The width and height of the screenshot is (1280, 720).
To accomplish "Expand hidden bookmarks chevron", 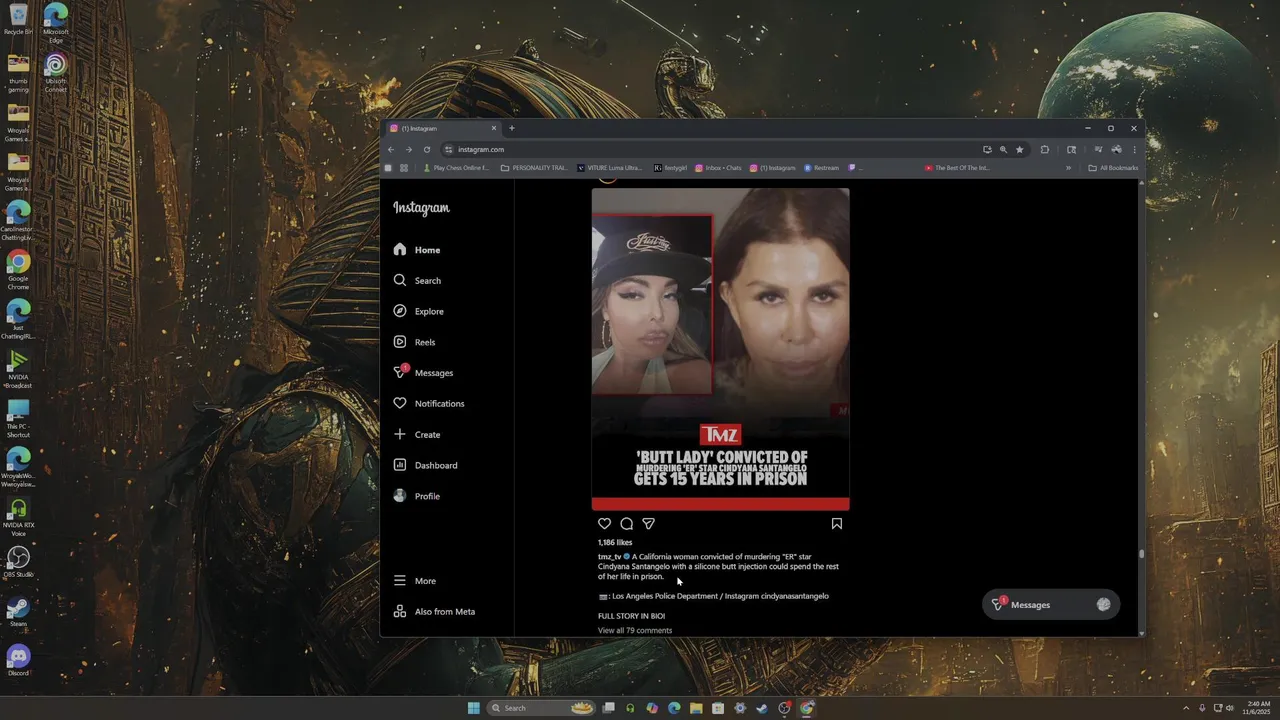I will click(x=1068, y=168).
